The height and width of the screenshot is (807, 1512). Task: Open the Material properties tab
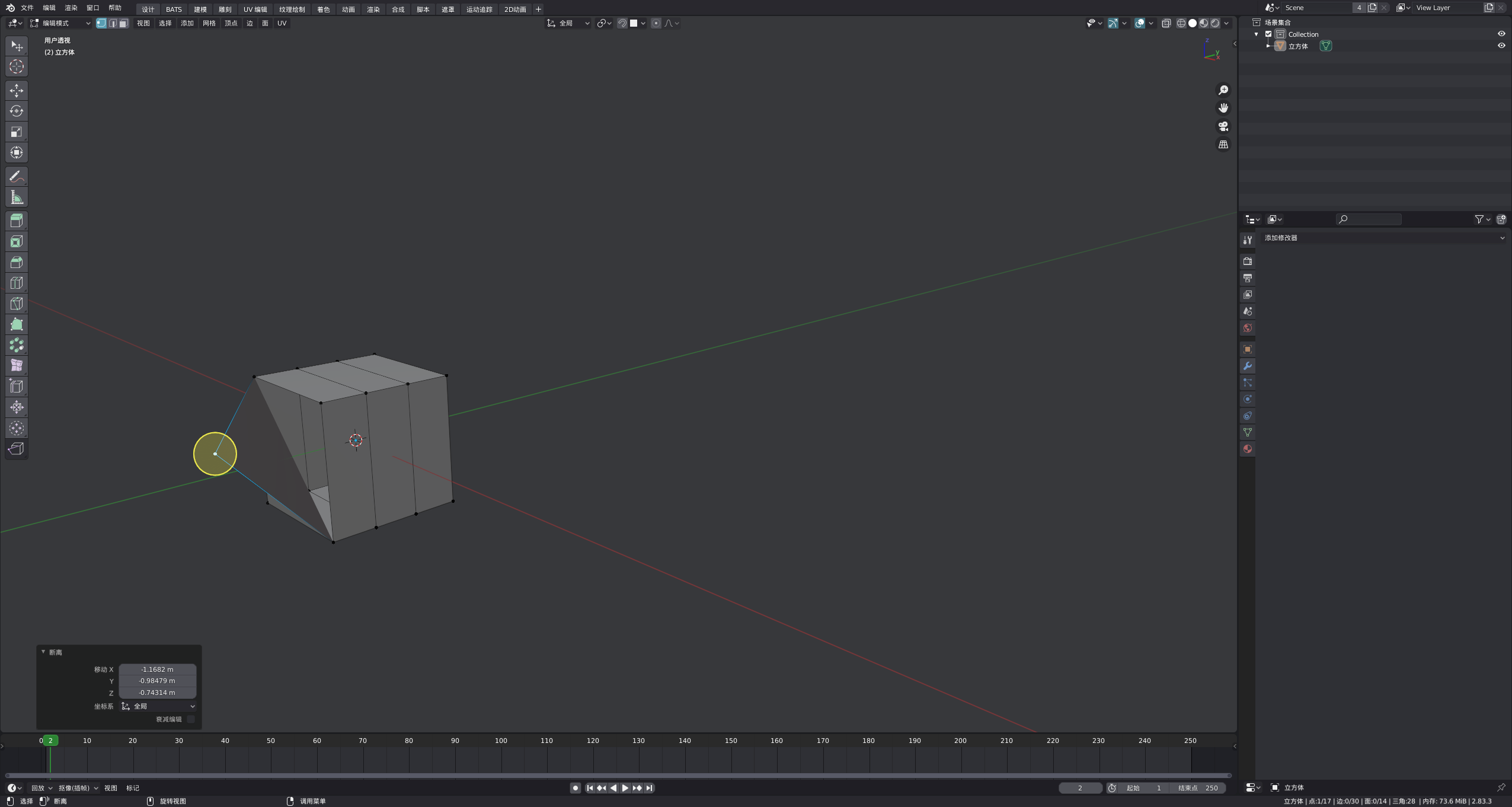[1248, 449]
